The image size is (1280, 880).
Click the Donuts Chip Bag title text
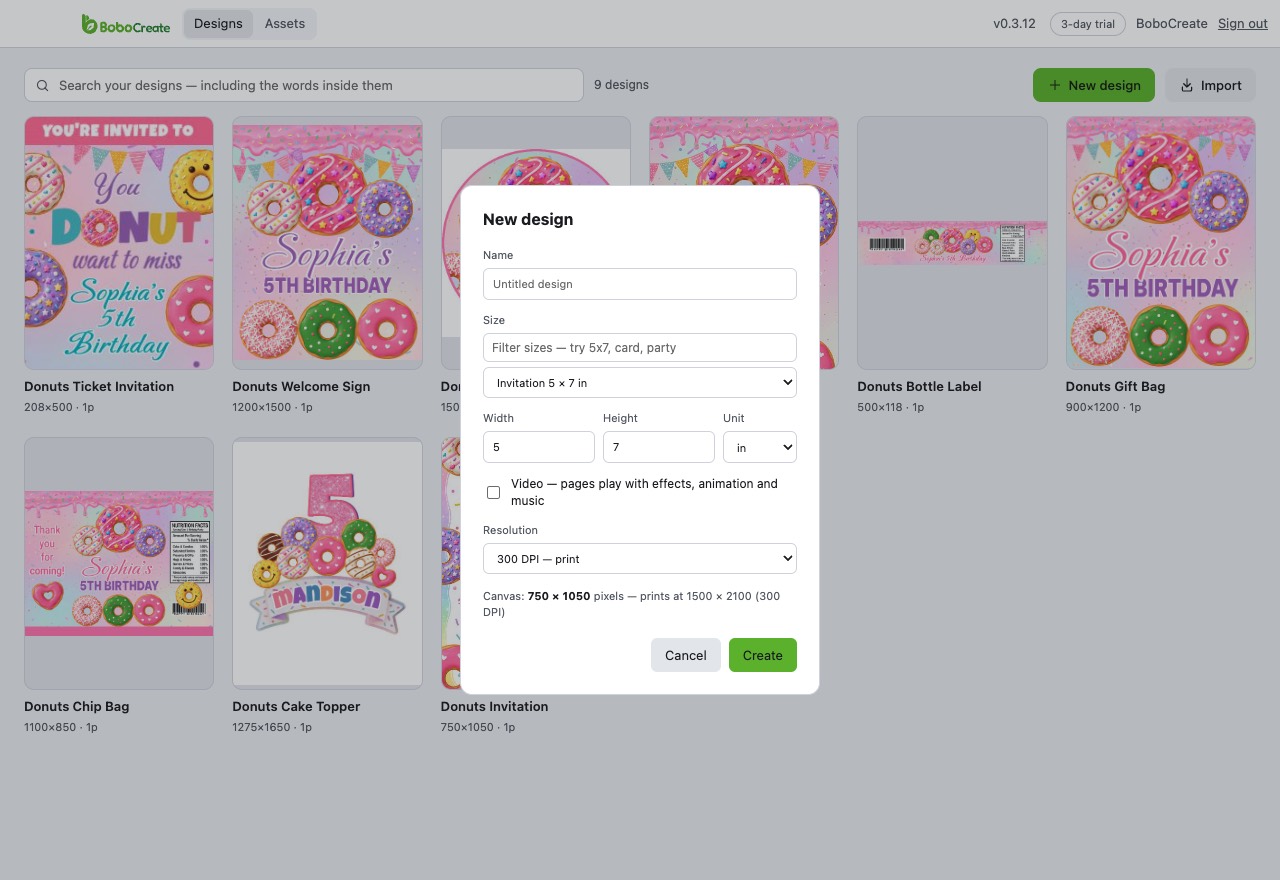(x=76, y=706)
